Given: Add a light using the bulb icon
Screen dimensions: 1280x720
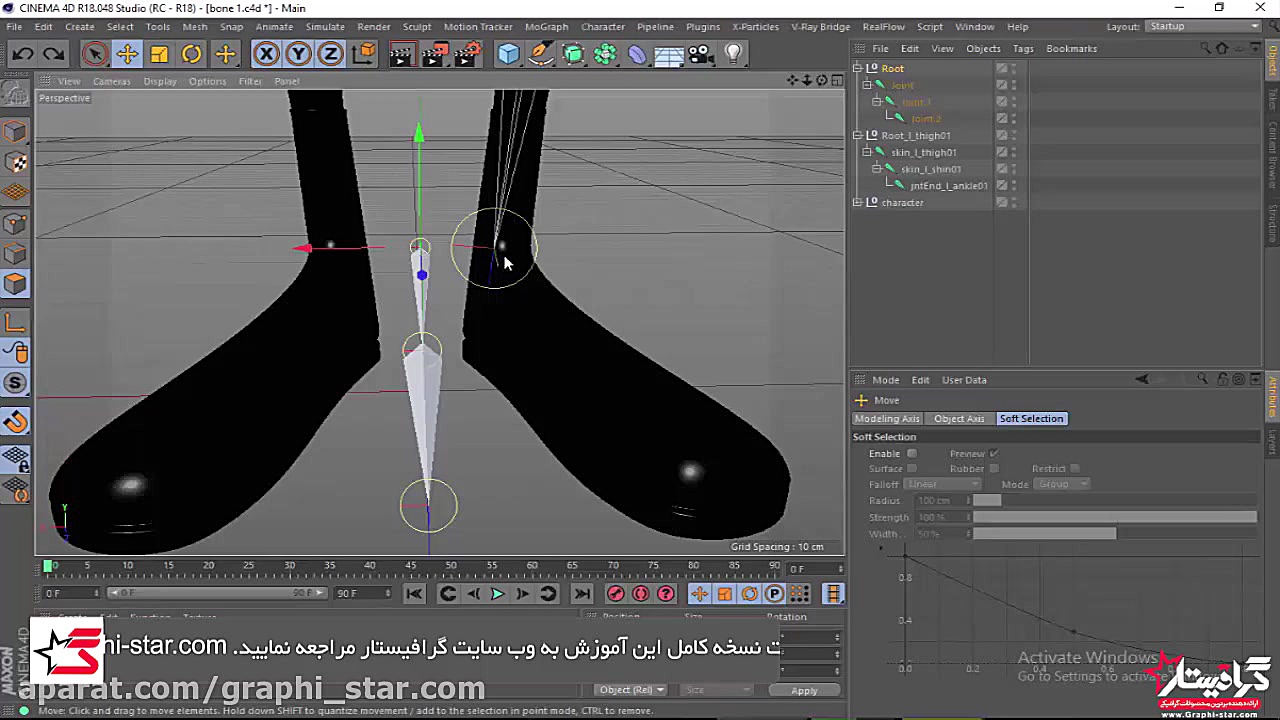Looking at the screenshot, I should point(733,54).
